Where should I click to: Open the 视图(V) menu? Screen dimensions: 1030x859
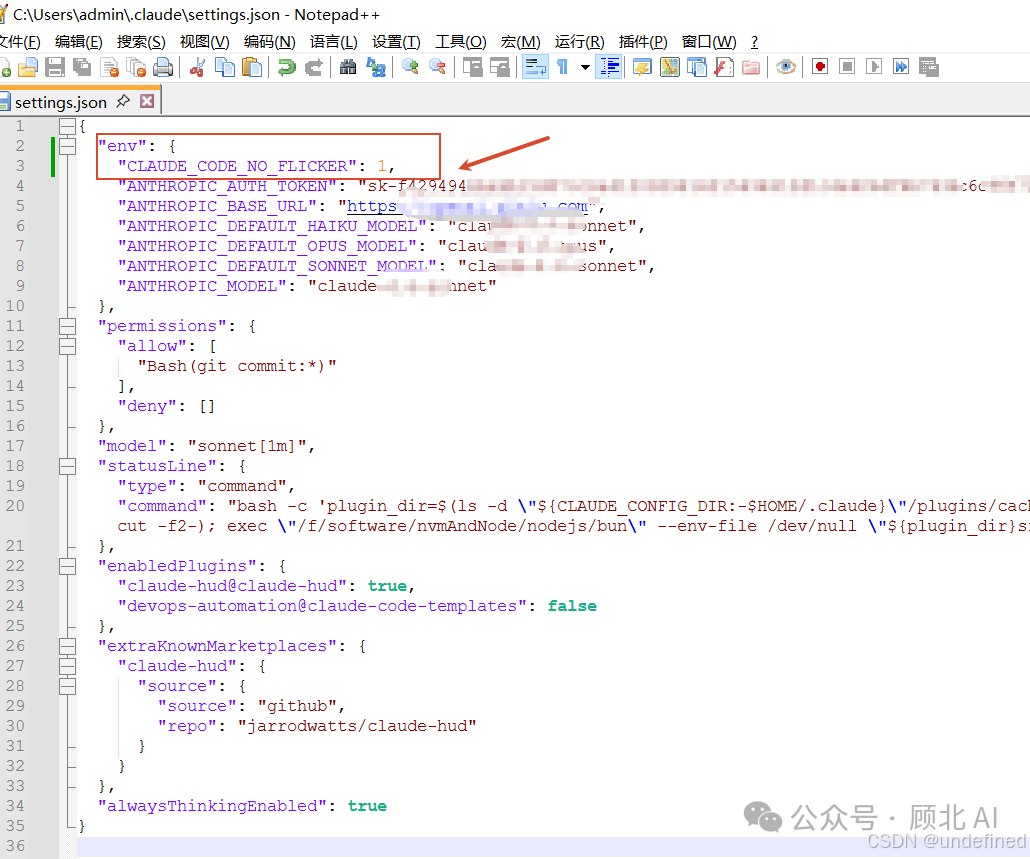coord(204,42)
